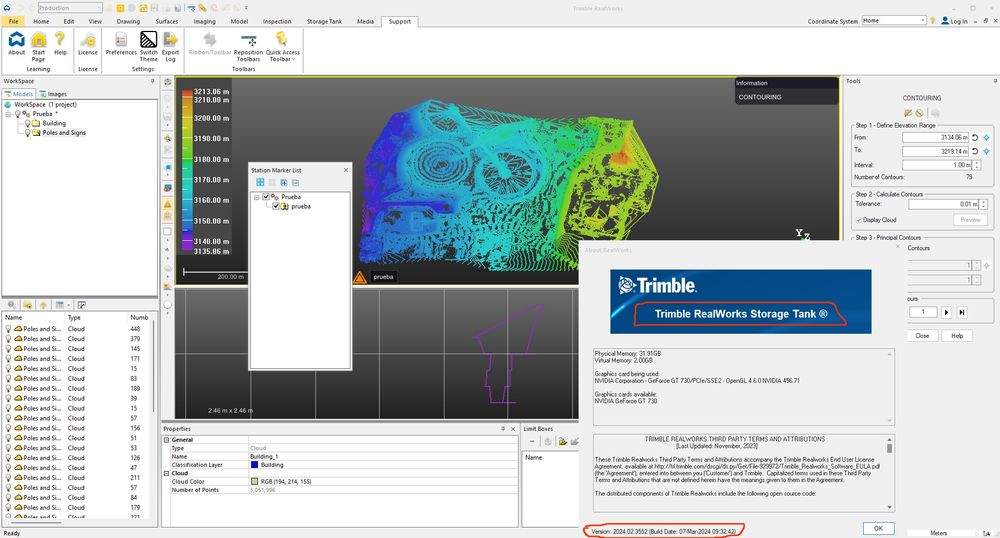Screen dimensions: 1000x538
Task: Click expand-all icon in Station Marker List
Action: point(284,182)
